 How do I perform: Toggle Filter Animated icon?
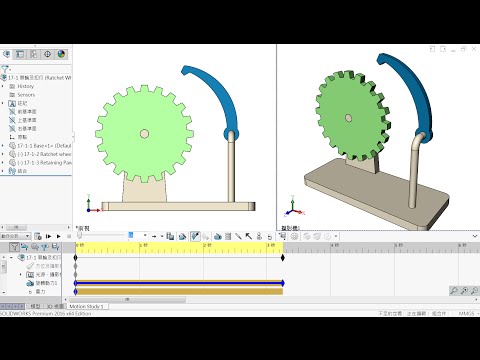point(25,247)
